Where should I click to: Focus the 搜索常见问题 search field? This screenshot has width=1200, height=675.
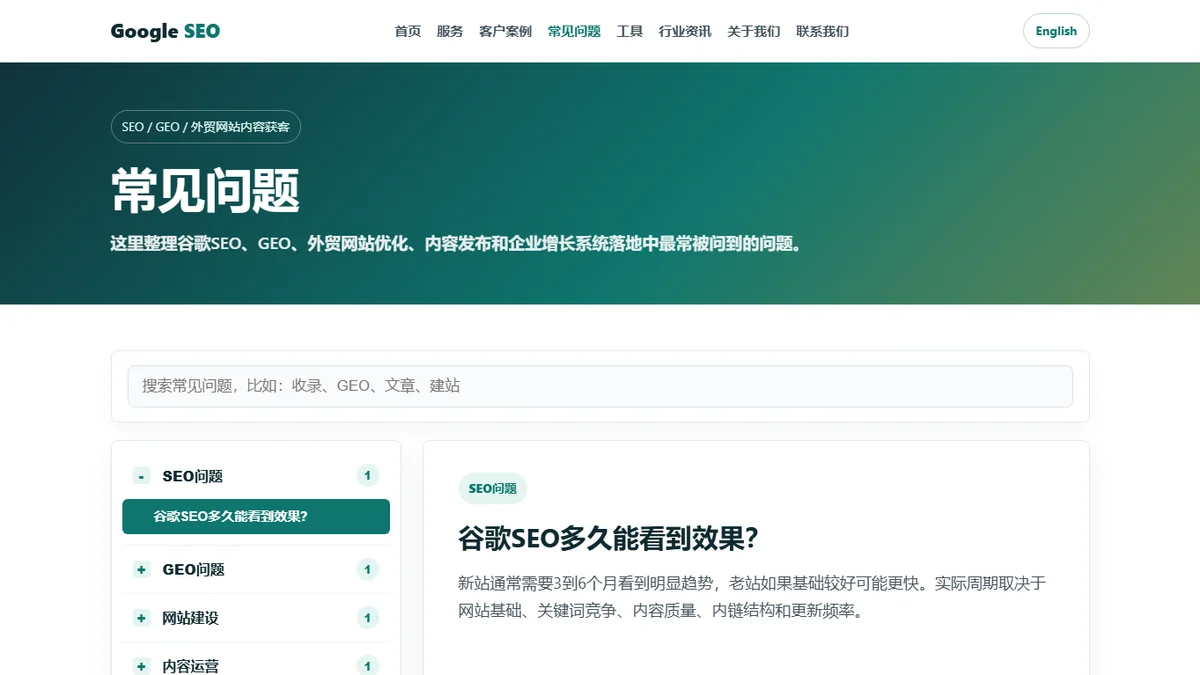pyautogui.click(x=600, y=386)
